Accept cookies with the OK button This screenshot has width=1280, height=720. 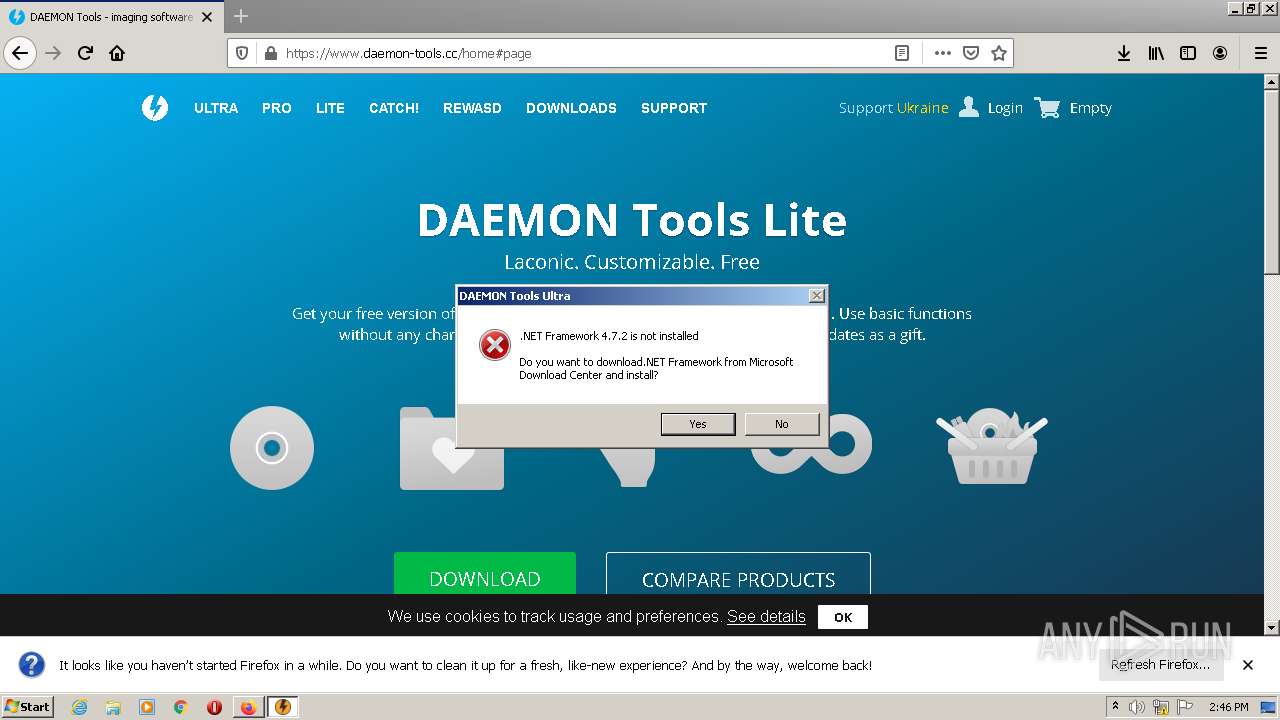[843, 617]
